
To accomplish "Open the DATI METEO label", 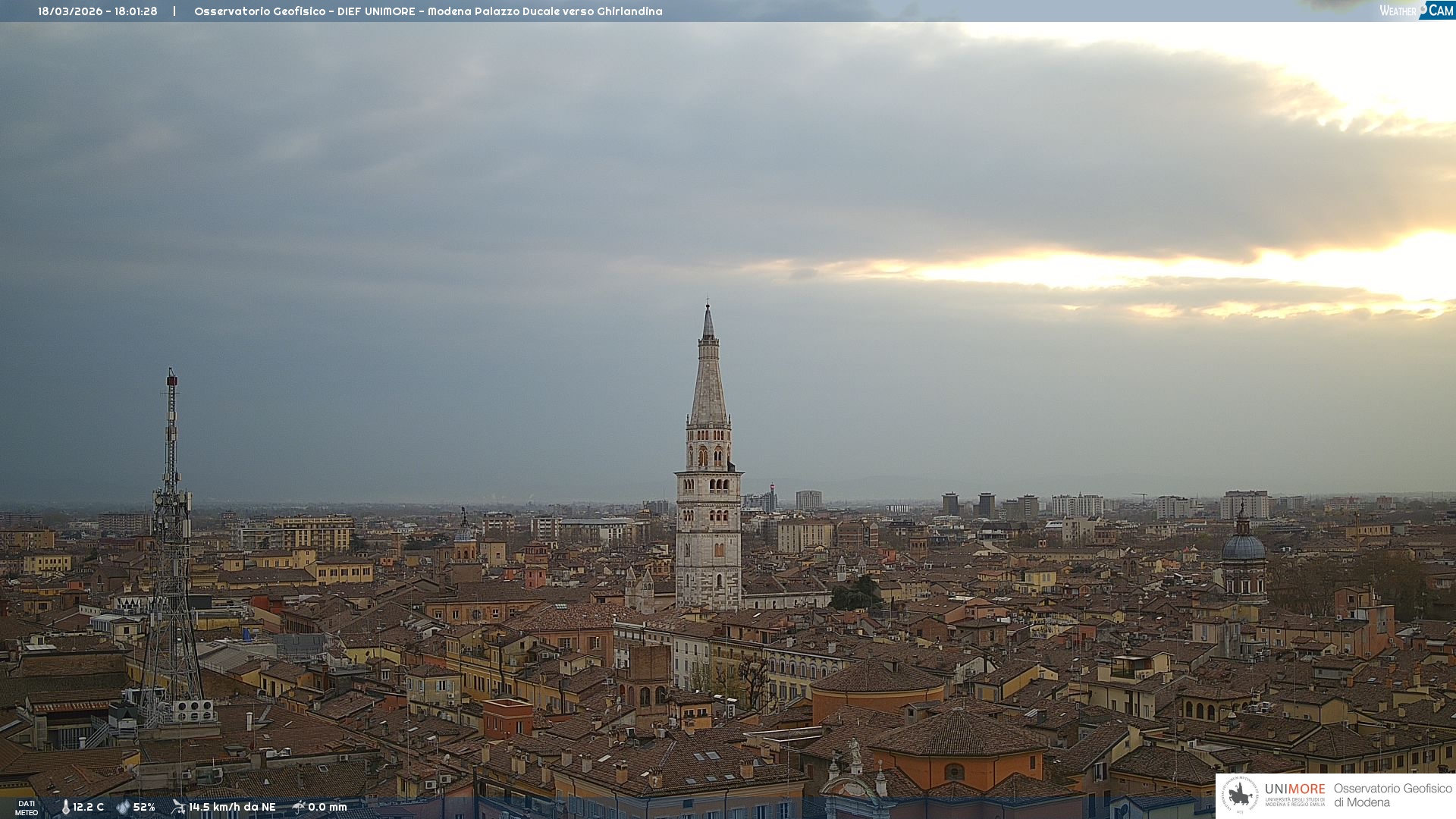I will [27, 808].
